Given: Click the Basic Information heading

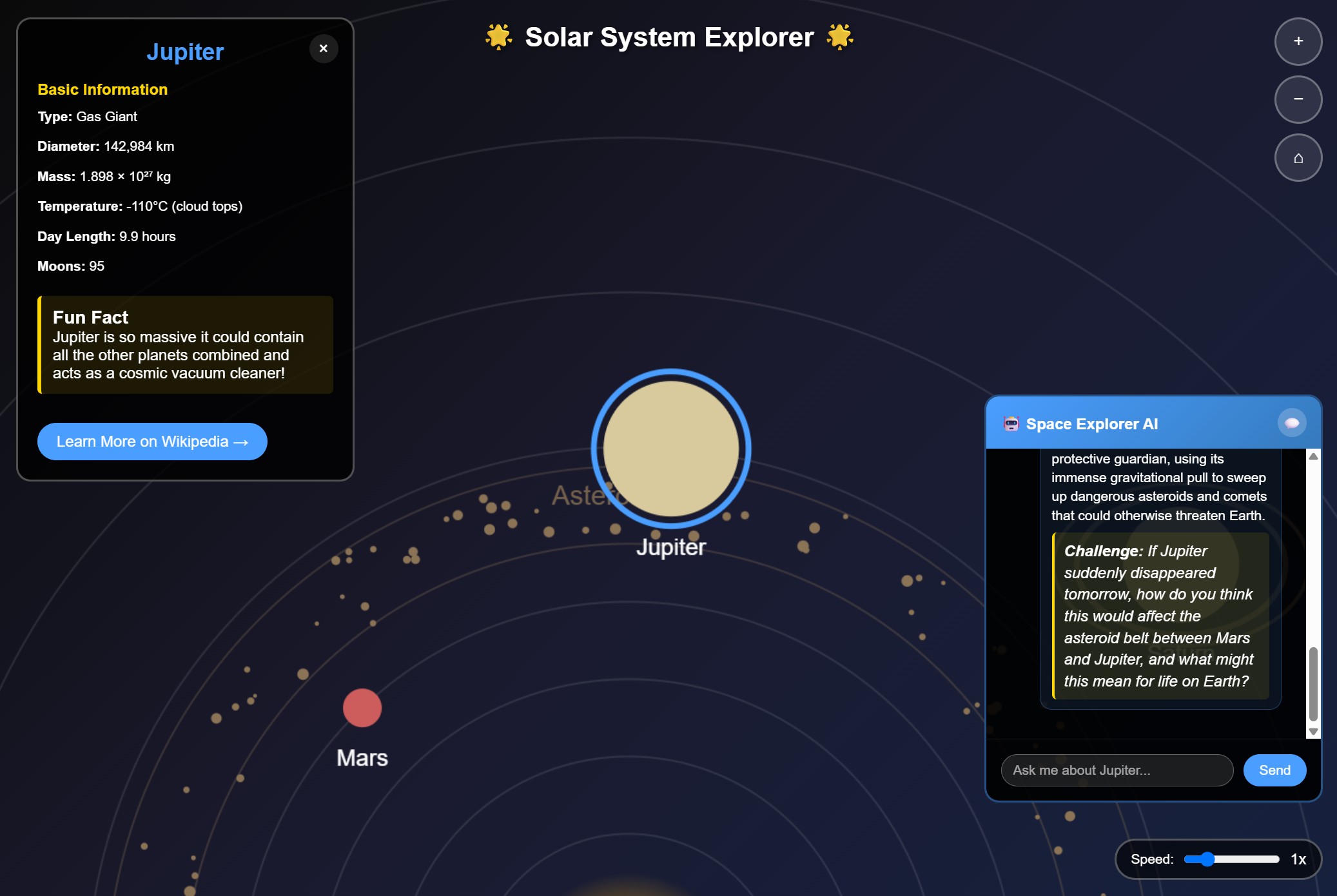Looking at the screenshot, I should (x=102, y=90).
